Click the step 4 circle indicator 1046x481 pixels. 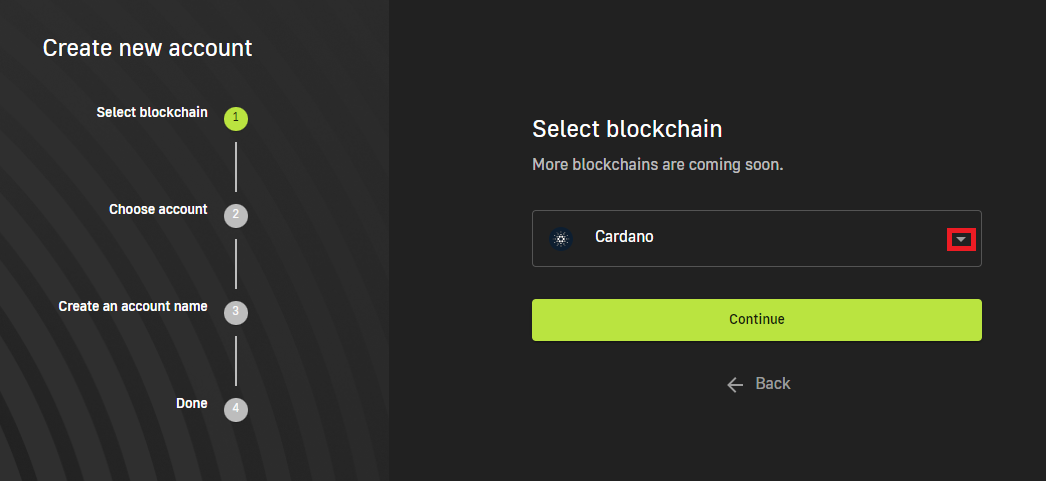tap(235, 408)
